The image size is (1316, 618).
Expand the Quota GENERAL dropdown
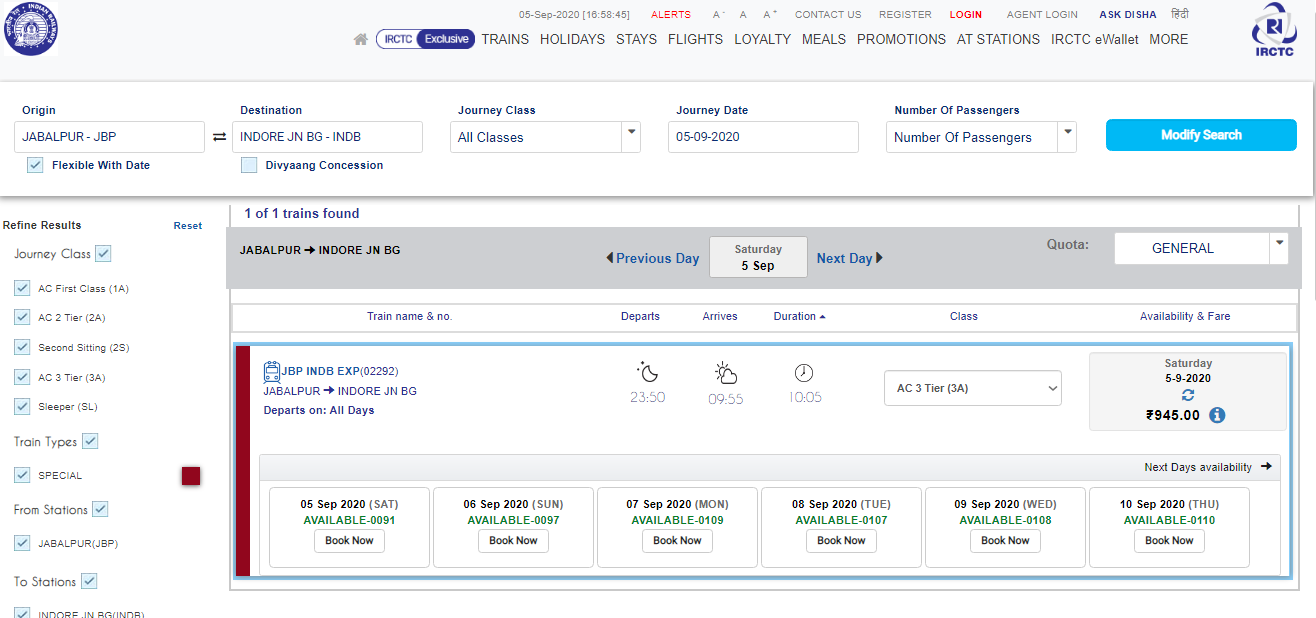(1201, 248)
